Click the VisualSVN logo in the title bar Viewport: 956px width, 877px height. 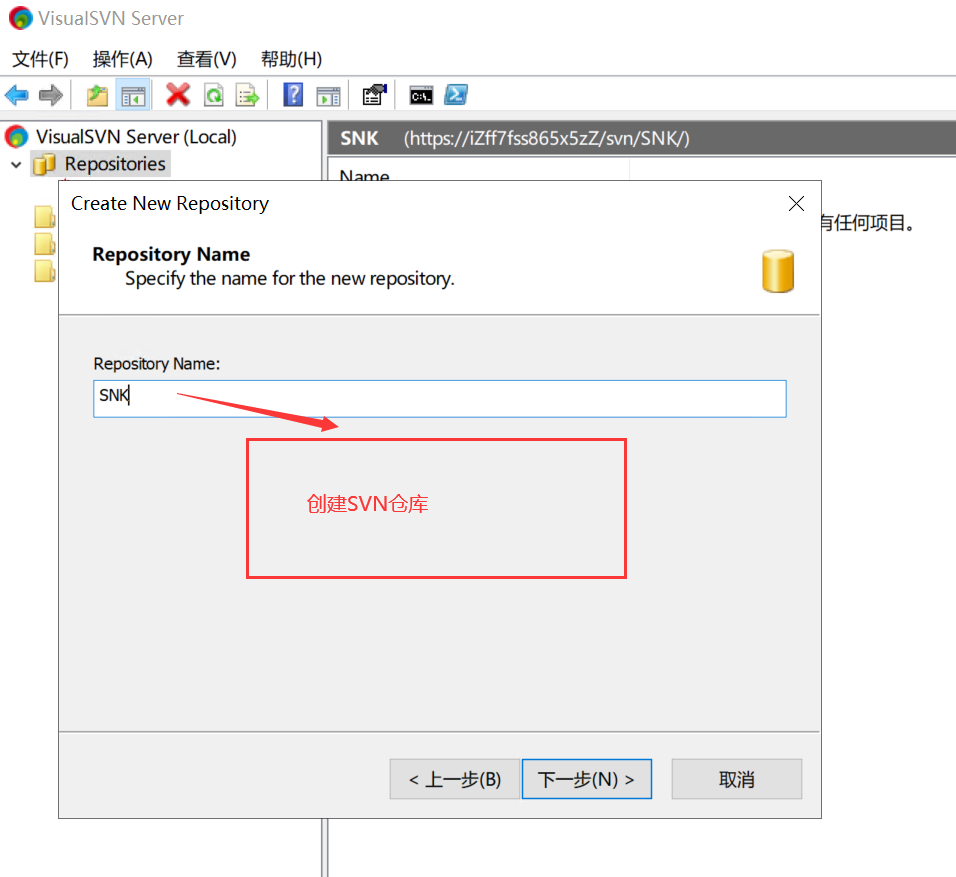tap(20, 18)
